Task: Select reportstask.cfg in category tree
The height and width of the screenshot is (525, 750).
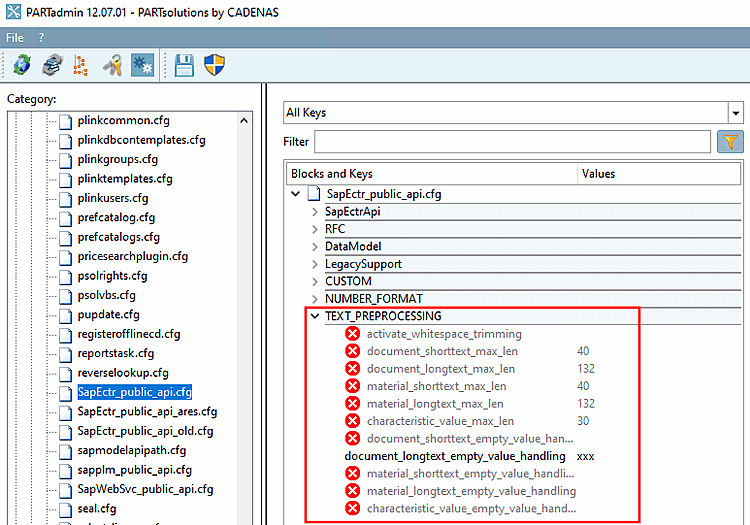Action: pyautogui.click(x=116, y=353)
